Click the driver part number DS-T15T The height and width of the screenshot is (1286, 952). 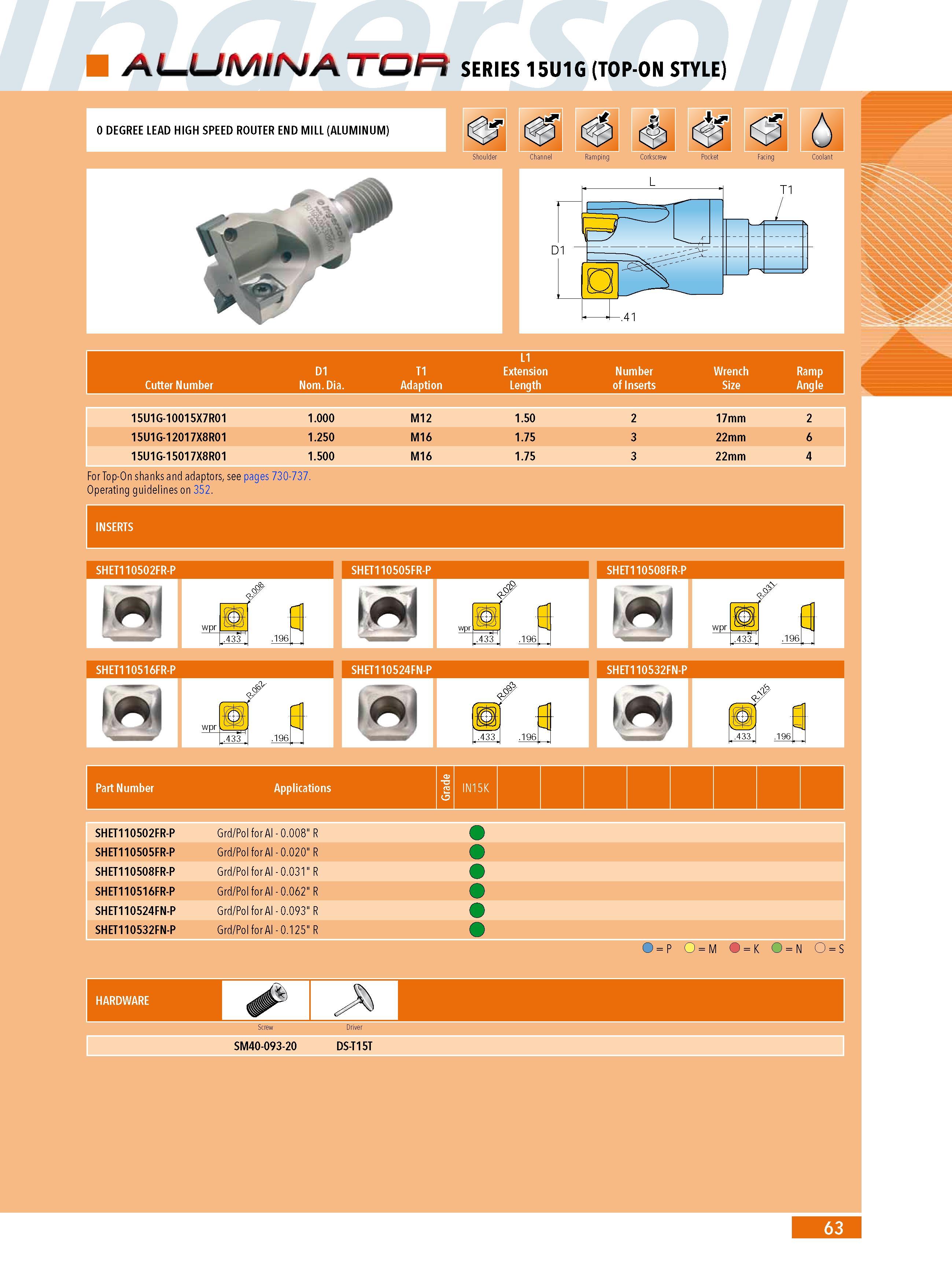point(354,1046)
